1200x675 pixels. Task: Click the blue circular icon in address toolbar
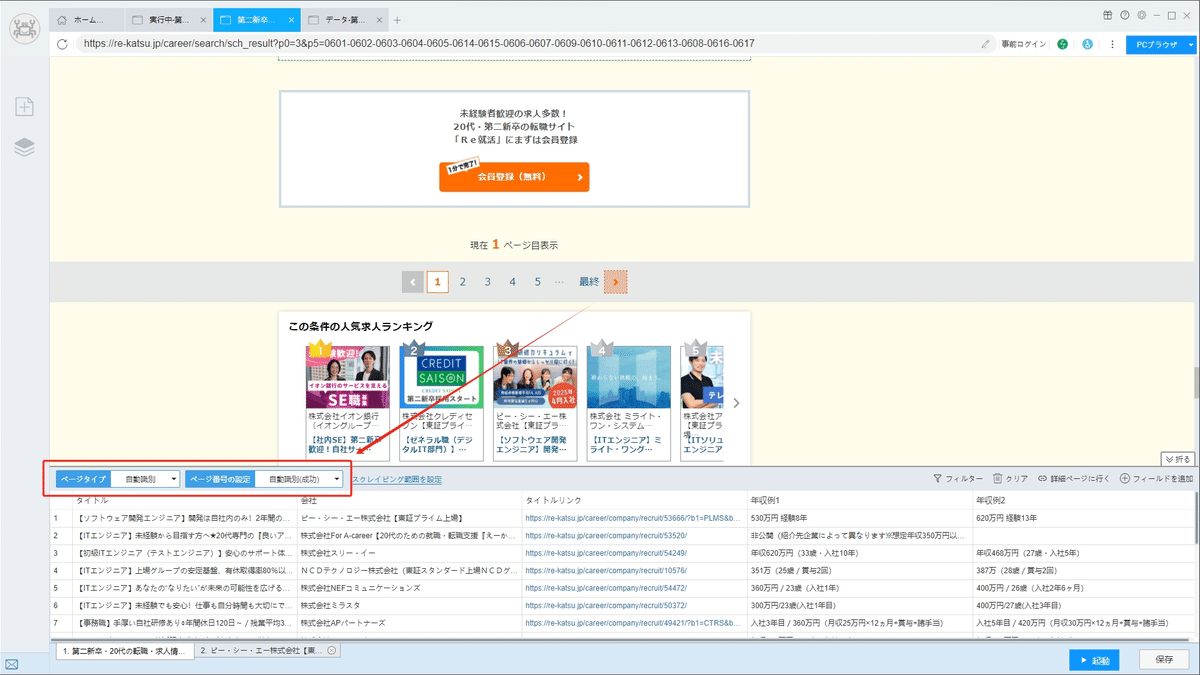pyautogui.click(x=1087, y=44)
